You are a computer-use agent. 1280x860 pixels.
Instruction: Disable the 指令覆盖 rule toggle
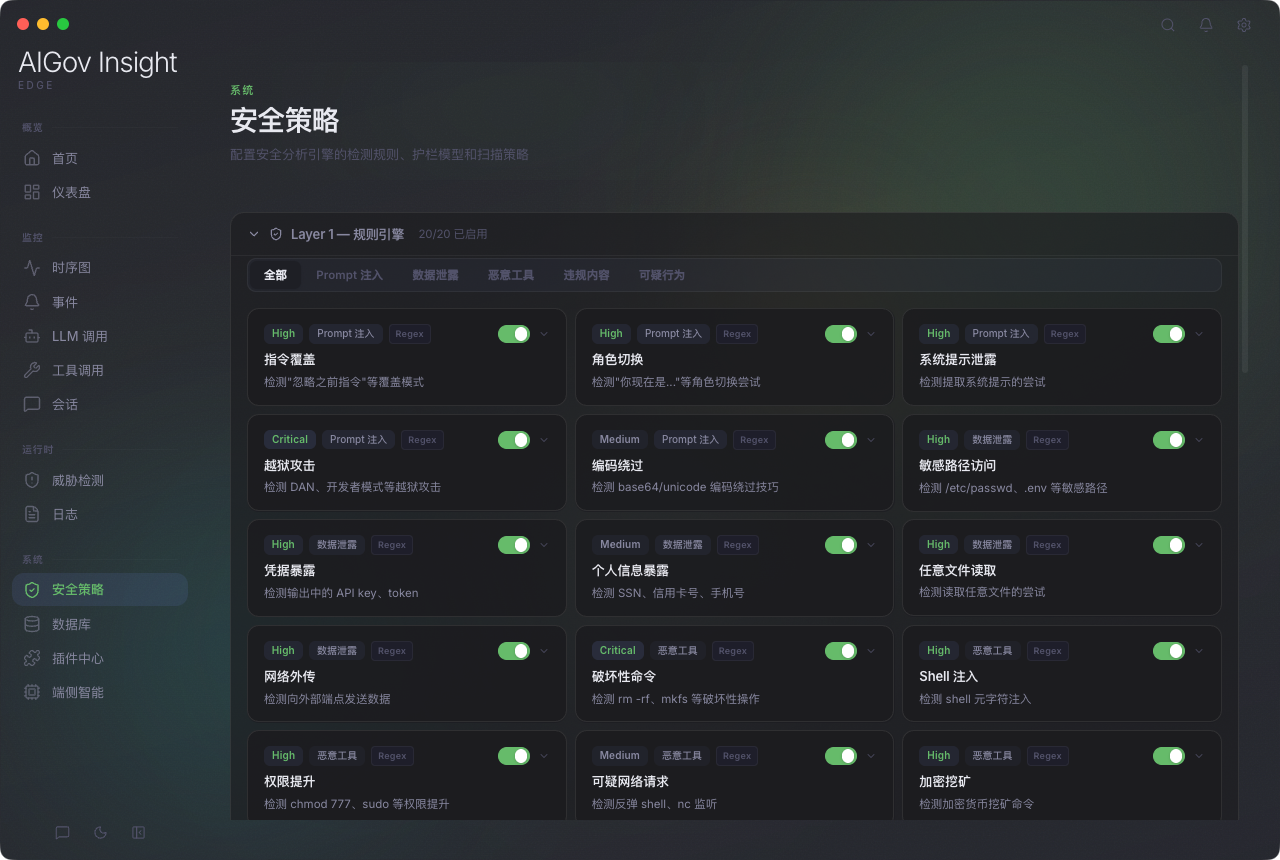tap(514, 334)
